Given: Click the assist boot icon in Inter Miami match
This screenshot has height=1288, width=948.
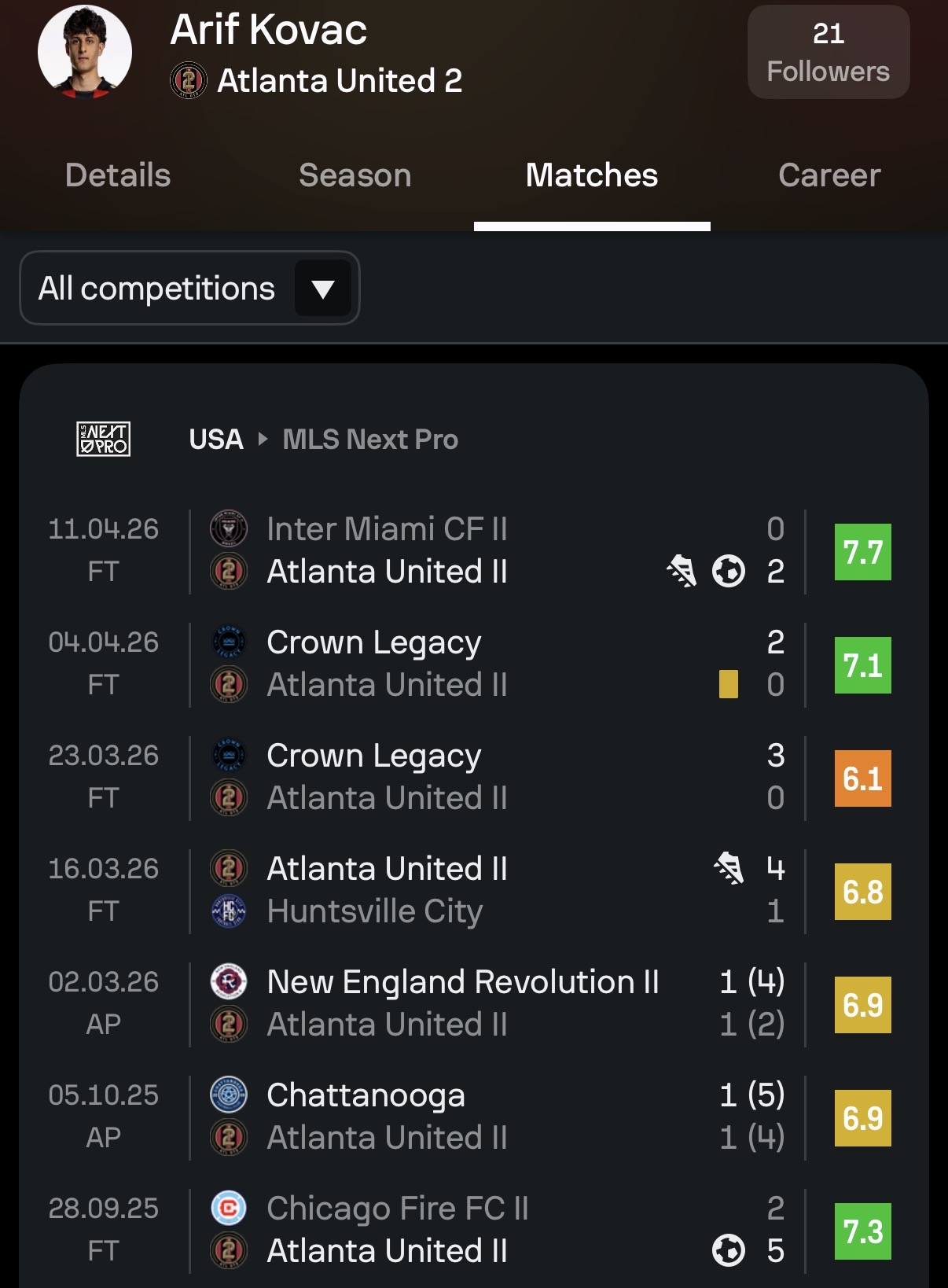Looking at the screenshot, I should 682,571.
